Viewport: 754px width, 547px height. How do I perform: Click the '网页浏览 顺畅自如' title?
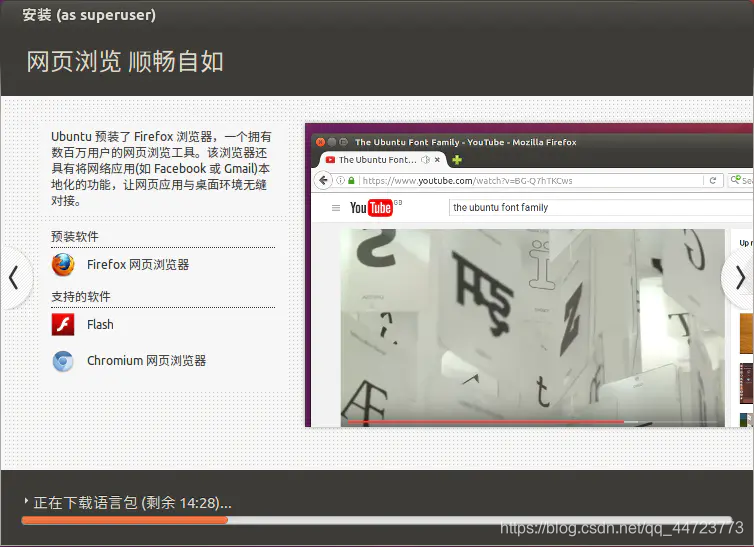point(125,62)
